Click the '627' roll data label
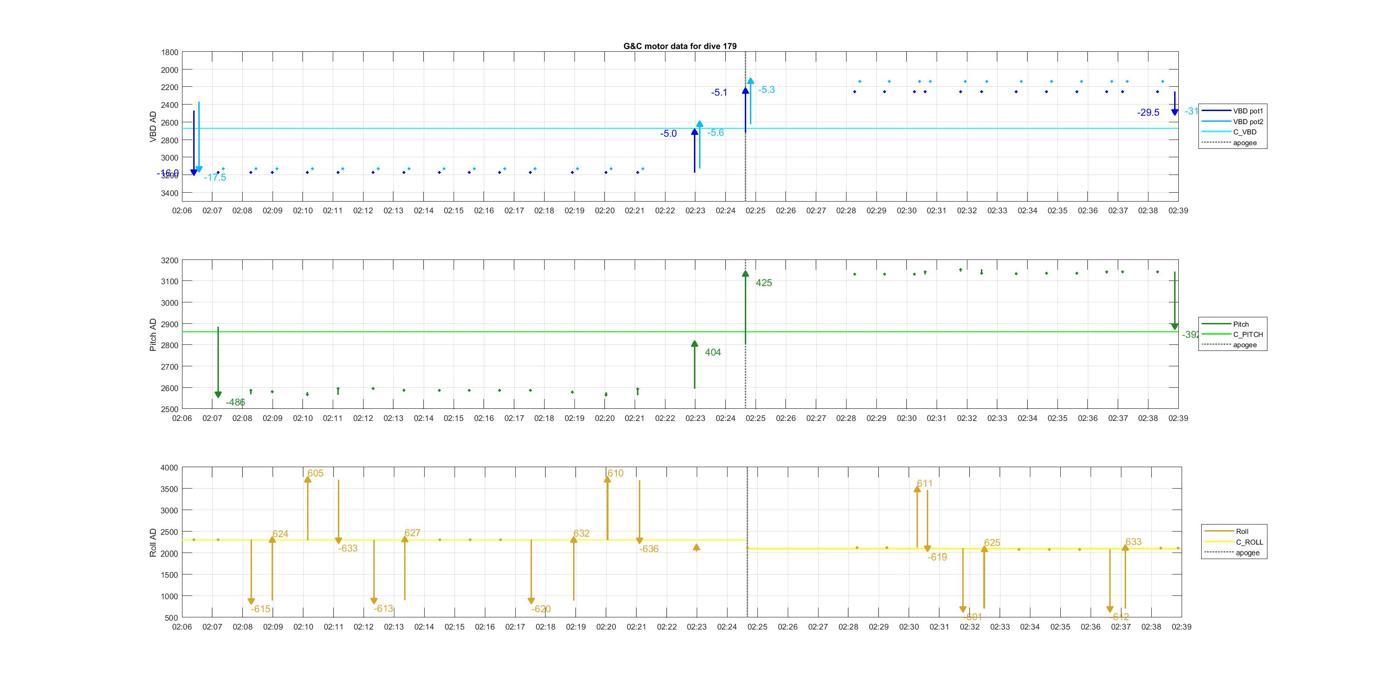Viewport: 1400px width, 693px height. (412, 534)
